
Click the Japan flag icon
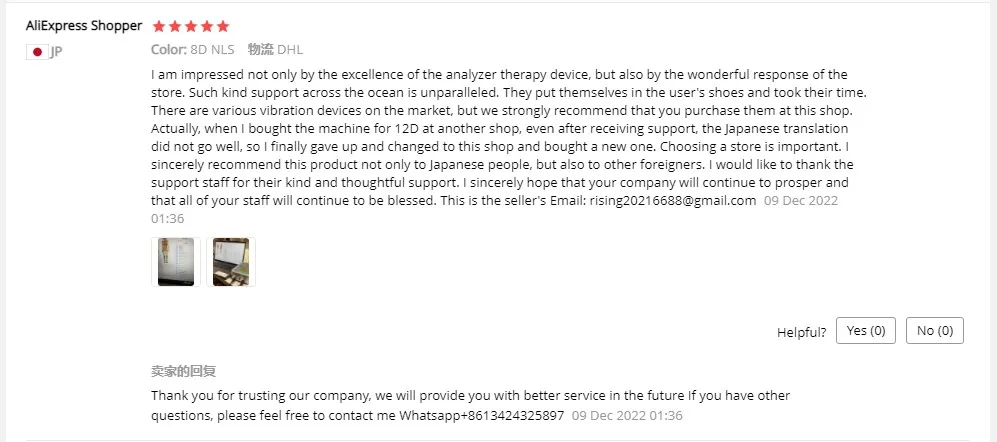[x=37, y=51]
